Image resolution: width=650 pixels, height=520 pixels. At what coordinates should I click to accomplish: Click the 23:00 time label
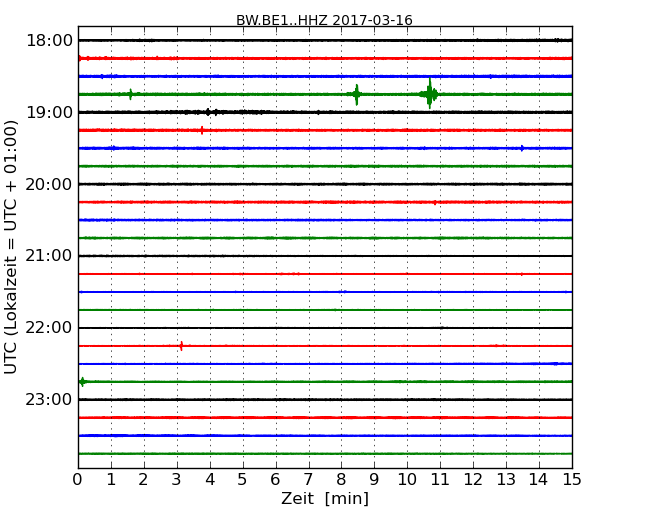click(49, 399)
